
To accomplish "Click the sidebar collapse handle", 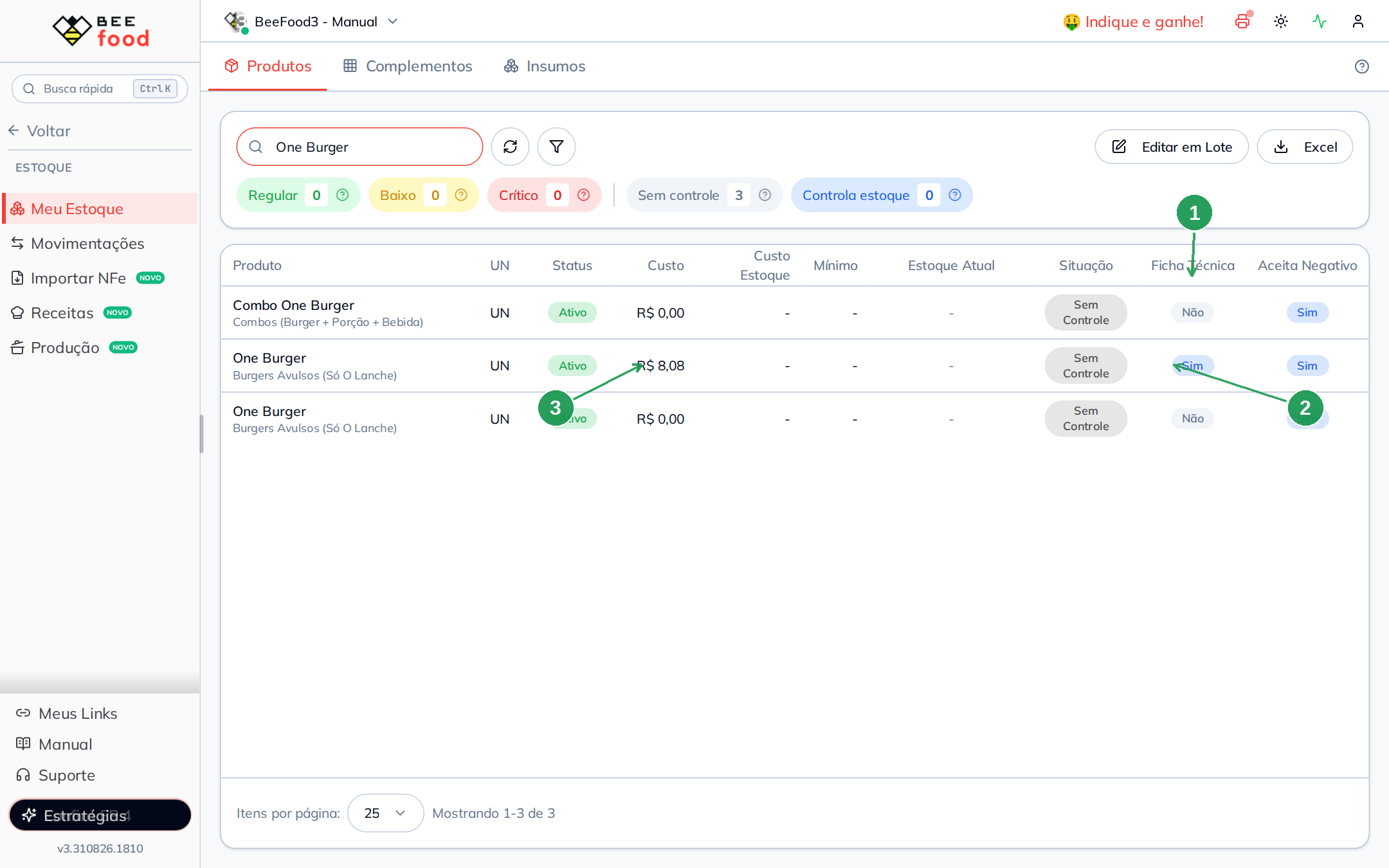I will click(x=201, y=434).
